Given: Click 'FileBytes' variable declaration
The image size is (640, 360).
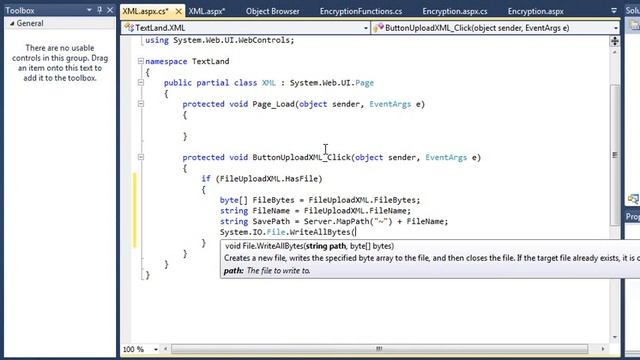Looking at the screenshot, I should [273, 200].
